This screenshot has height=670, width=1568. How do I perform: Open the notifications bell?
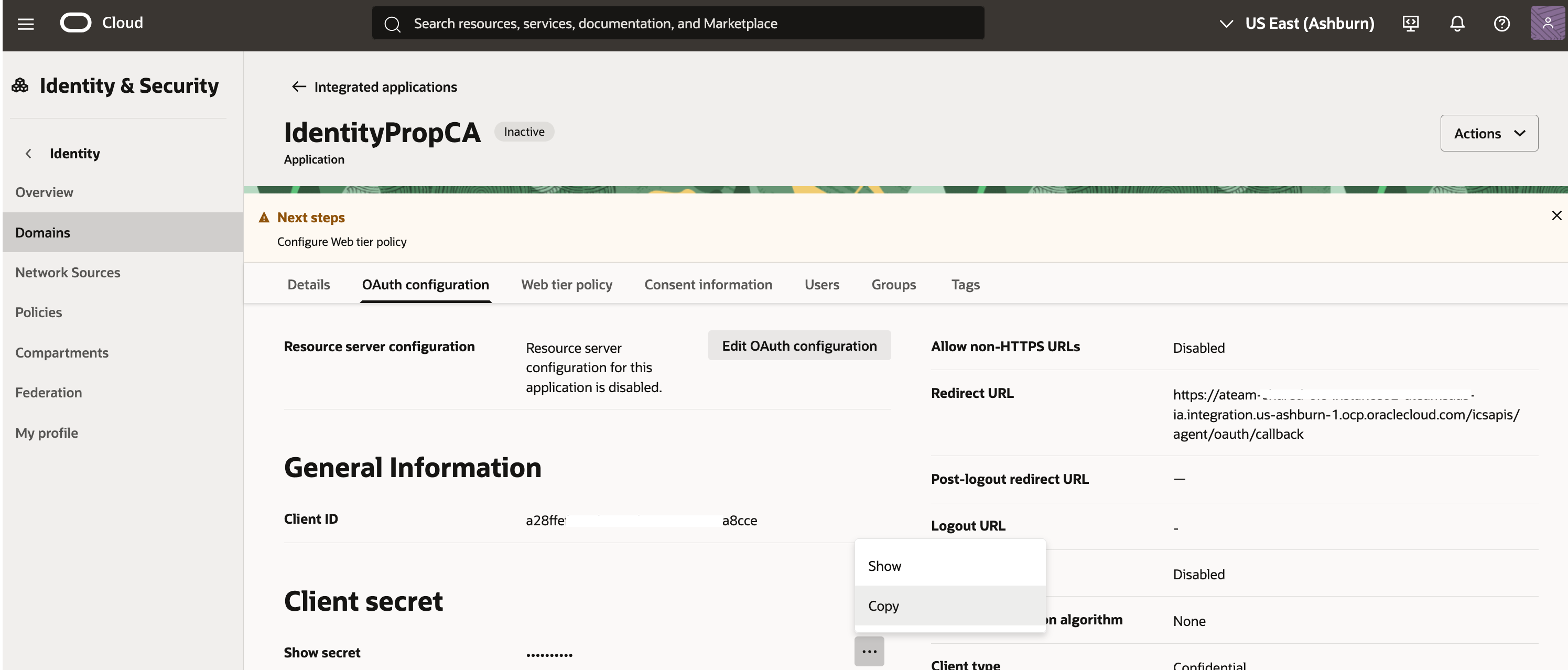(1457, 24)
